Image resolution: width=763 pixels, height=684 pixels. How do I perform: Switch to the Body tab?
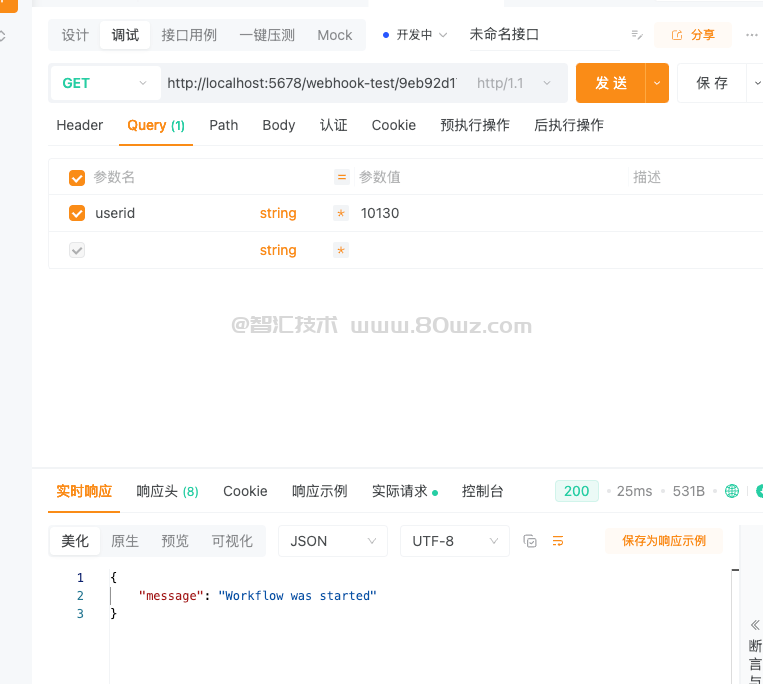pyautogui.click(x=278, y=125)
